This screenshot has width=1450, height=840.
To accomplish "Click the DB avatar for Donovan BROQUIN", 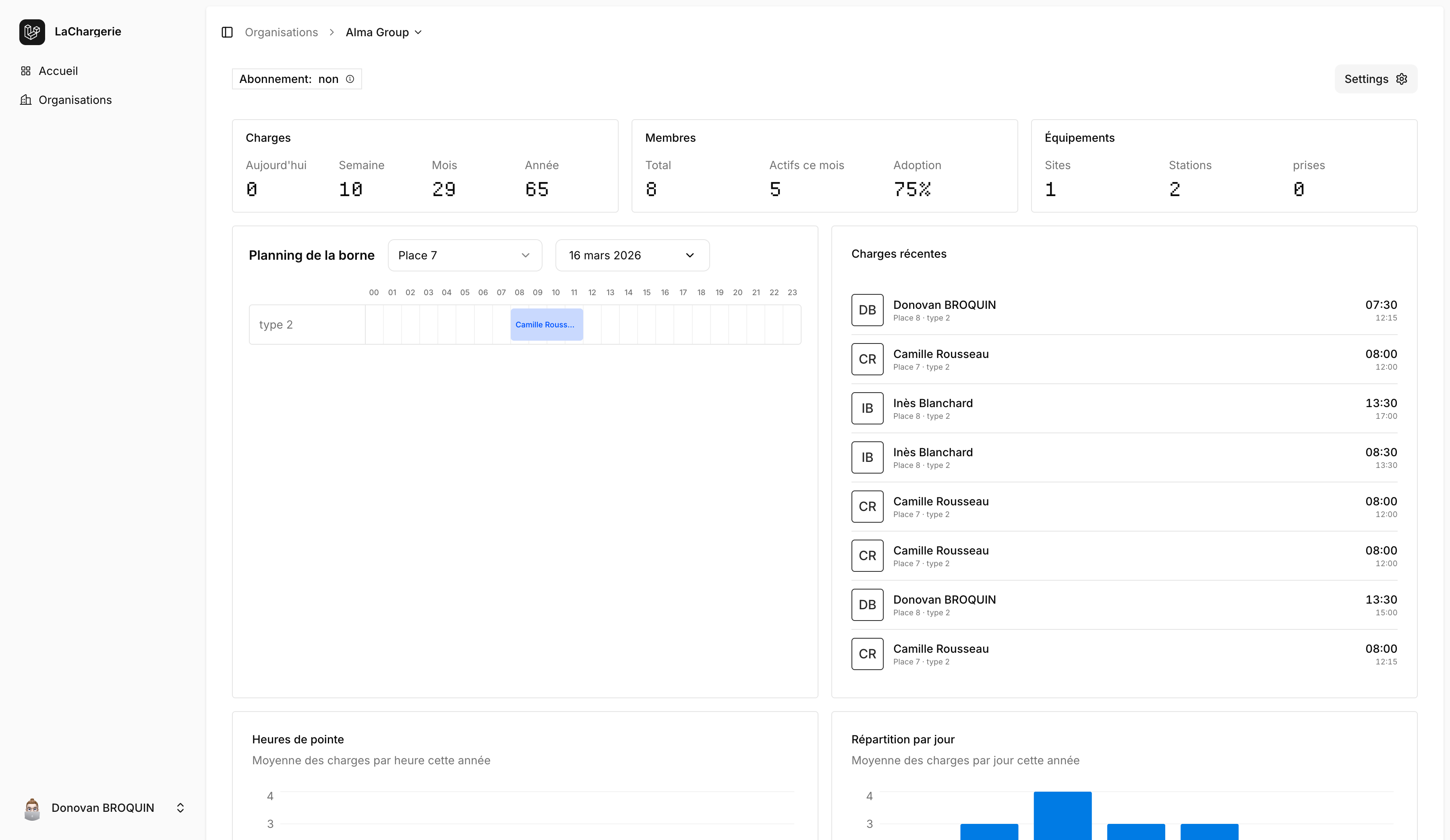I will [866, 310].
